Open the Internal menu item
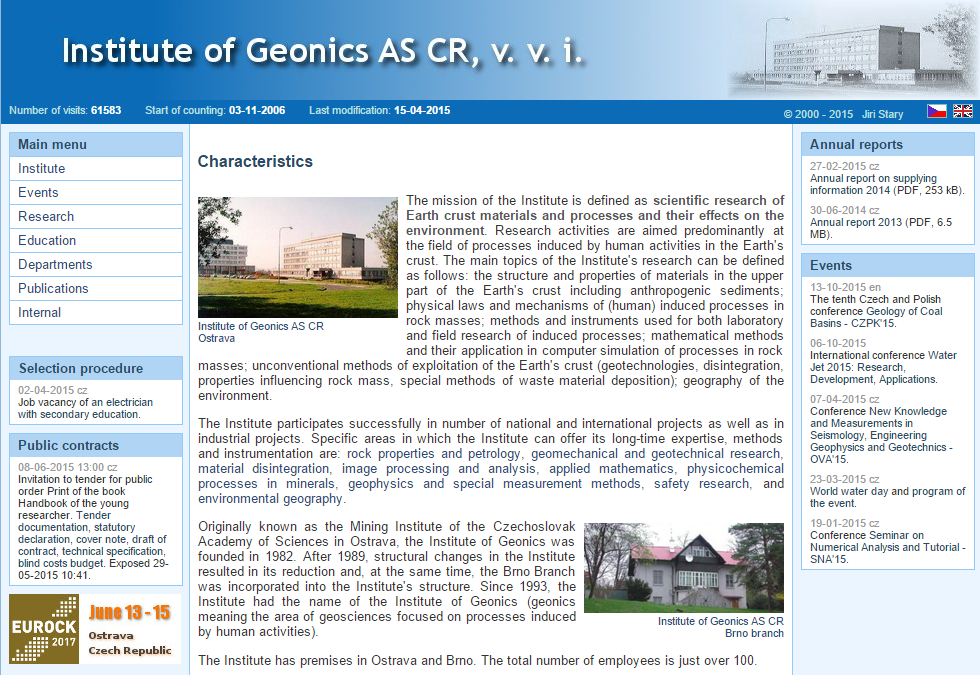980x675 pixels. tap(39, 312)
